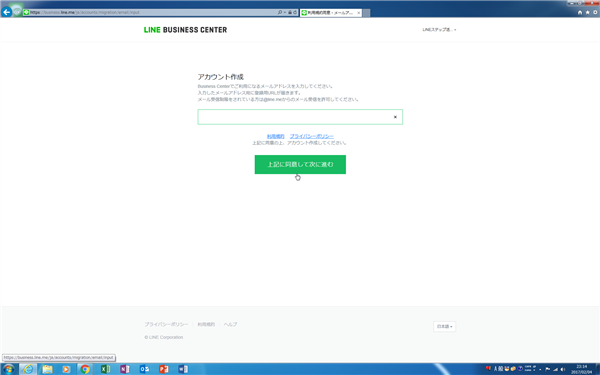Open the プライバシーポリシー link under the field

311,136
